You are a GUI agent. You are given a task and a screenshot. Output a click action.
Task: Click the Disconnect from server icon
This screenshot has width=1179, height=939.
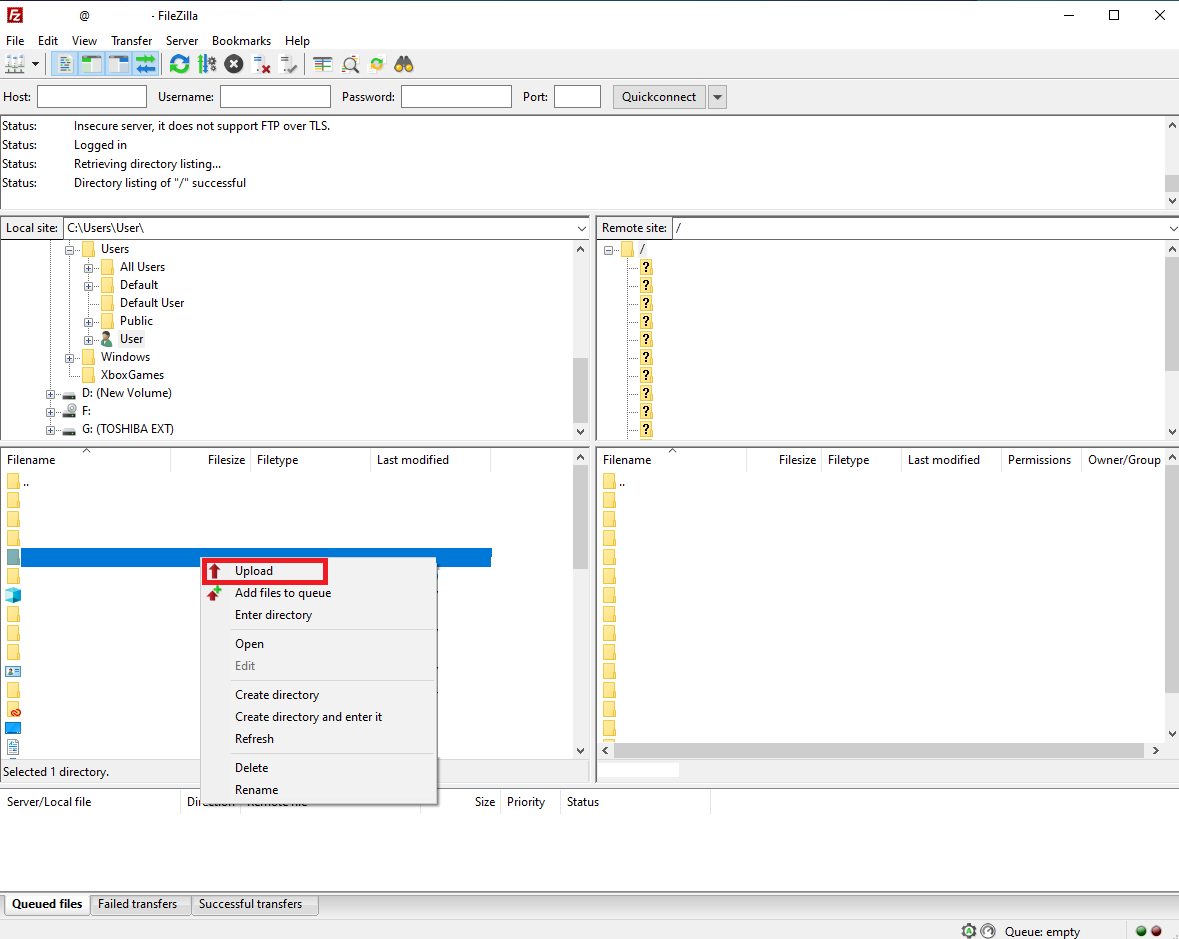[261, 65]
